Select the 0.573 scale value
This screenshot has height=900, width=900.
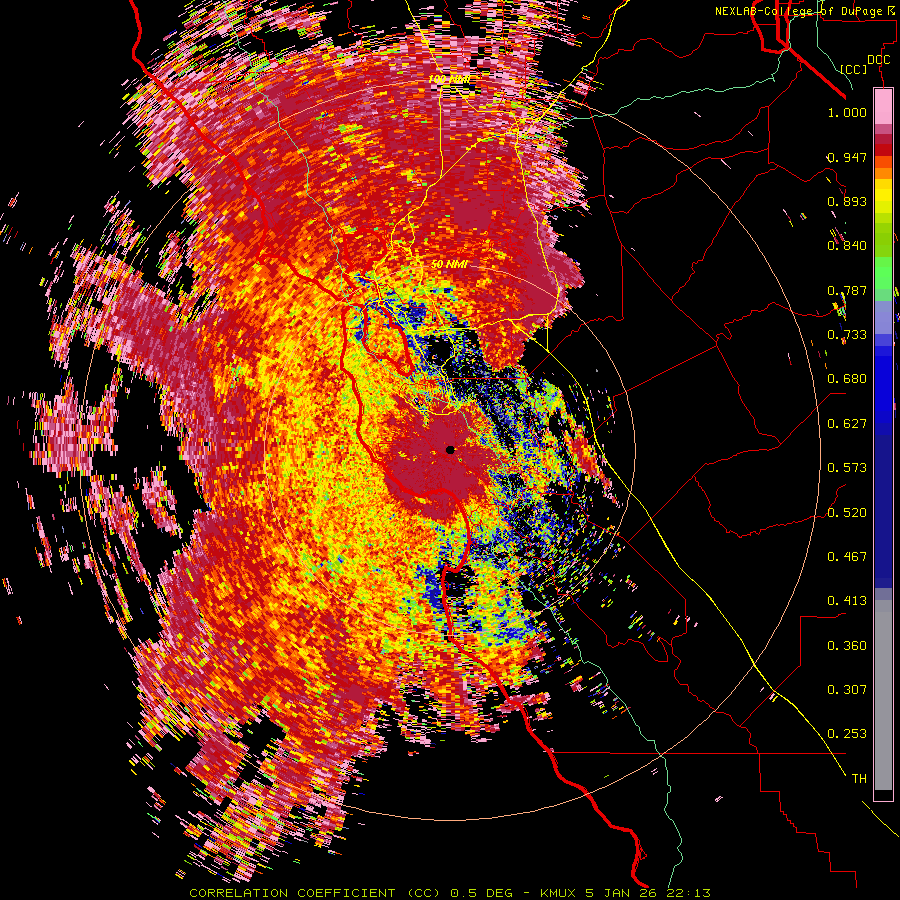pyautogui.click(x=847, y=468)
